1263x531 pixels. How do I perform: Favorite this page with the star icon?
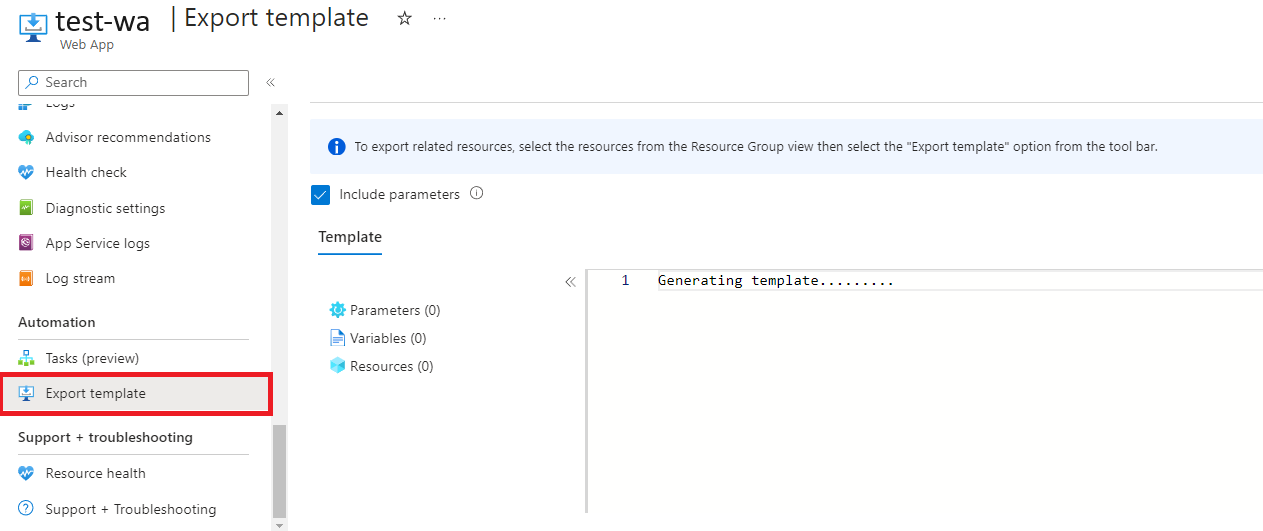tap(405, 19)
